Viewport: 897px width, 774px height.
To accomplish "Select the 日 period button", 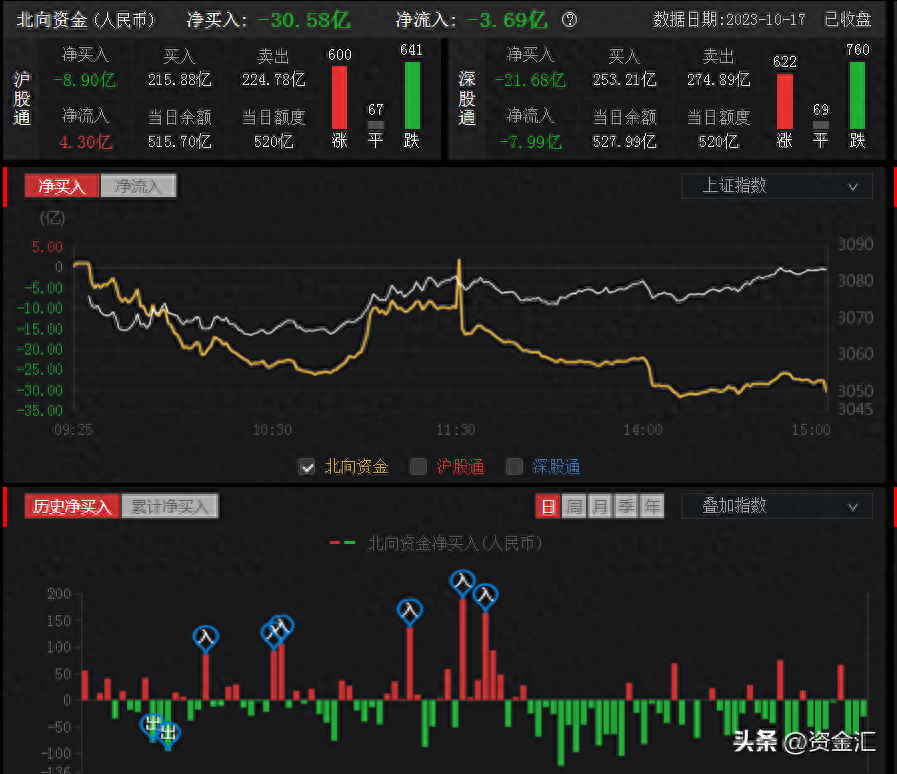I will pyautogui.click(x=547, y=506).
